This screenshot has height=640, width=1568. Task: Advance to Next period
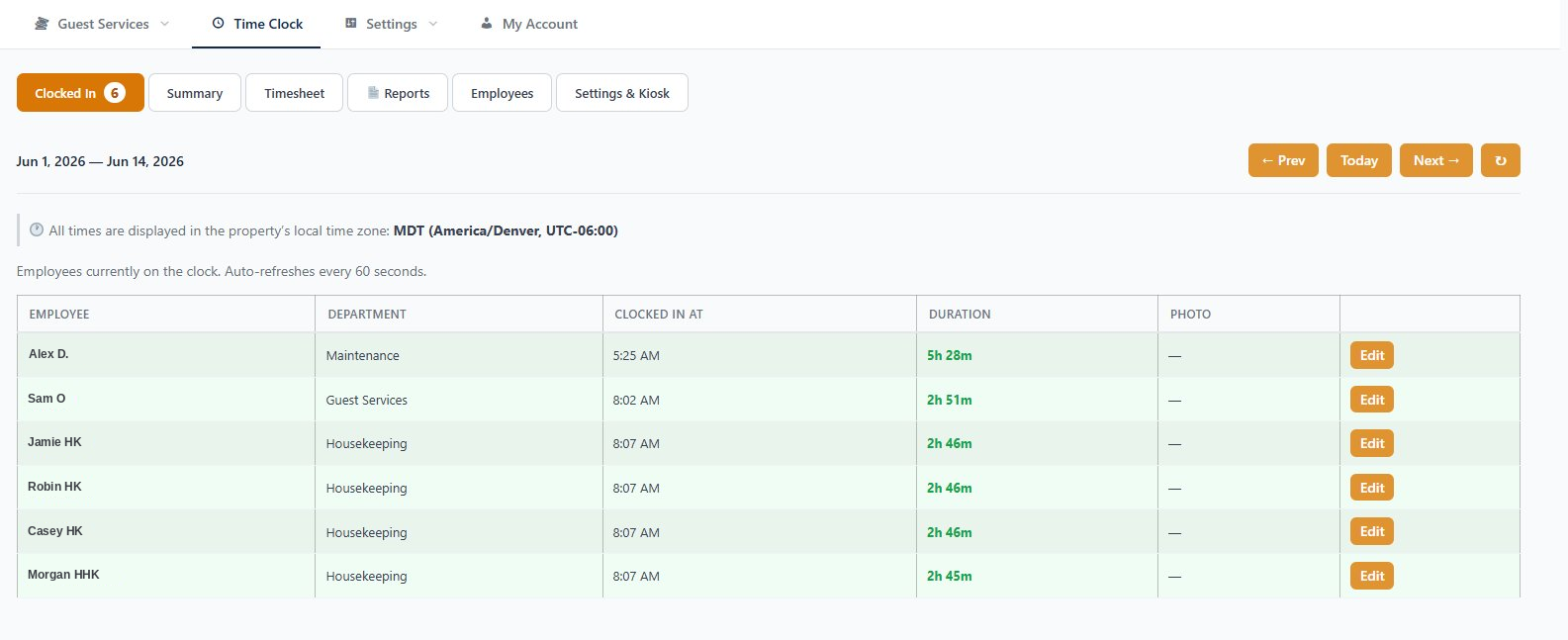coord(1436,160)
